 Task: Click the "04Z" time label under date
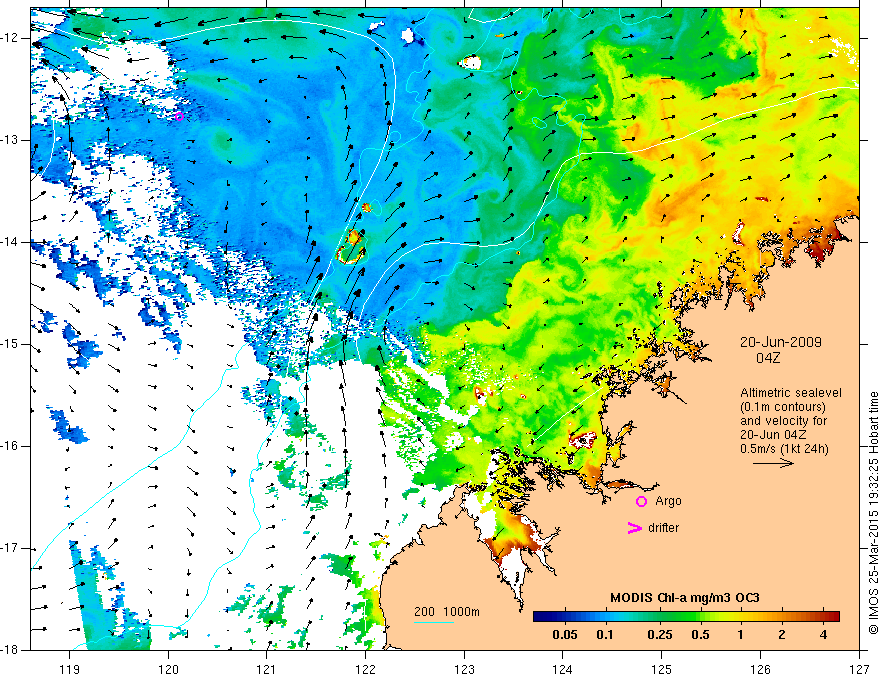pyautogui.click(x=768, y=358)
